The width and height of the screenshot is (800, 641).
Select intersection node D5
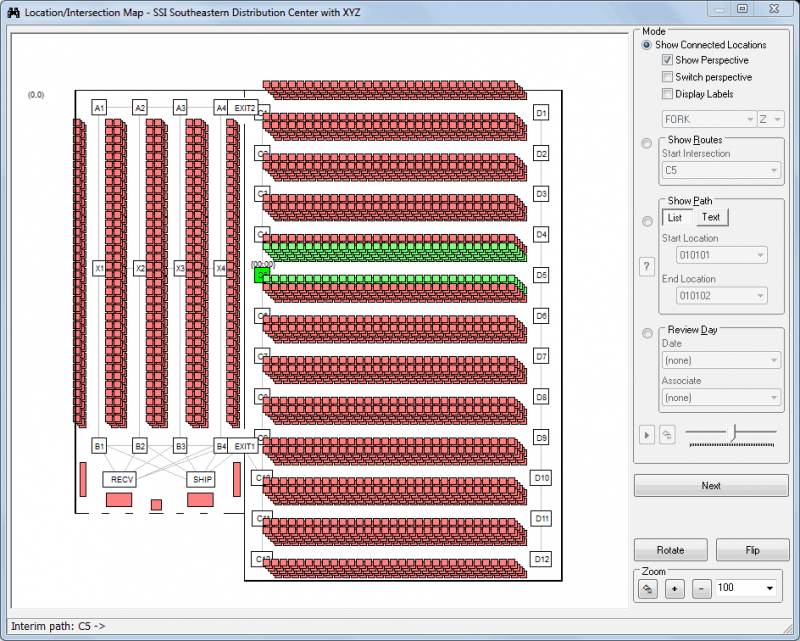541,275
